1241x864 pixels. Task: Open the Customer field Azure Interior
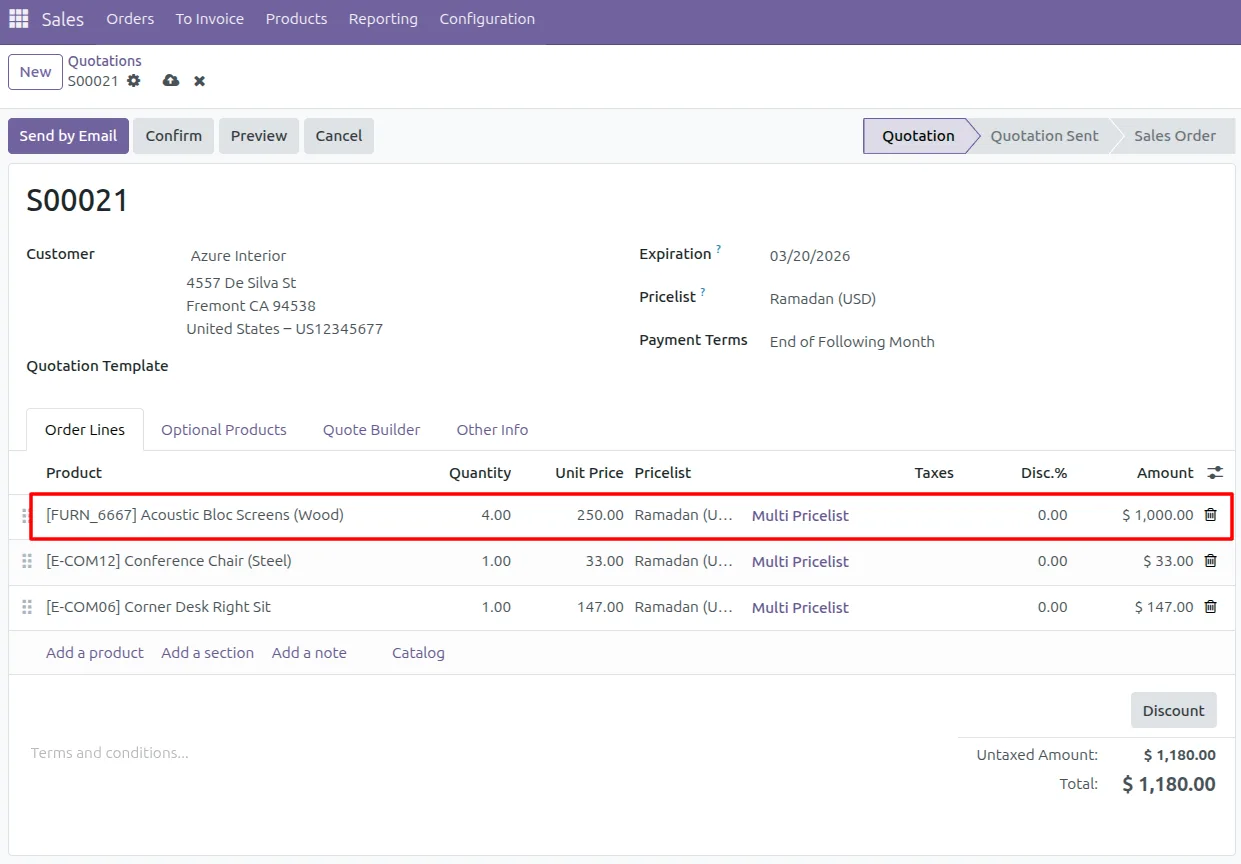pos(238,256)
